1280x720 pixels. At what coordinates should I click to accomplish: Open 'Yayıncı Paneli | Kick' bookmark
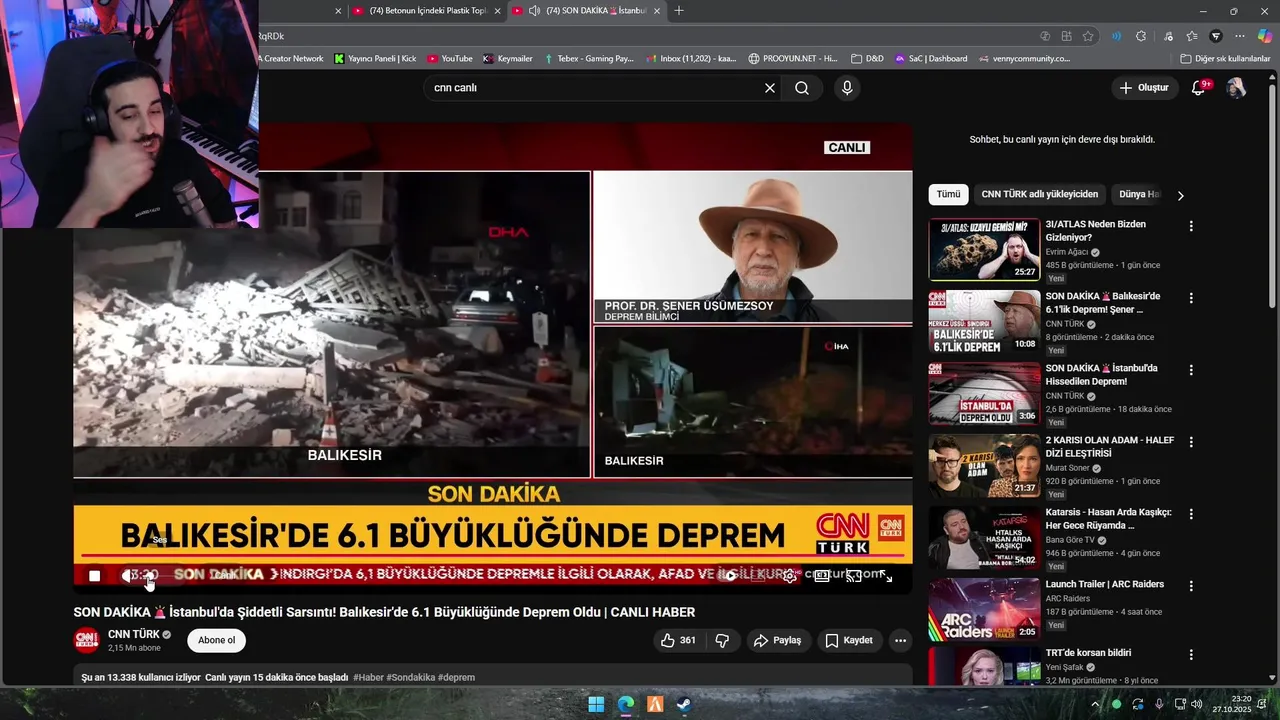[x=375, y=59]
